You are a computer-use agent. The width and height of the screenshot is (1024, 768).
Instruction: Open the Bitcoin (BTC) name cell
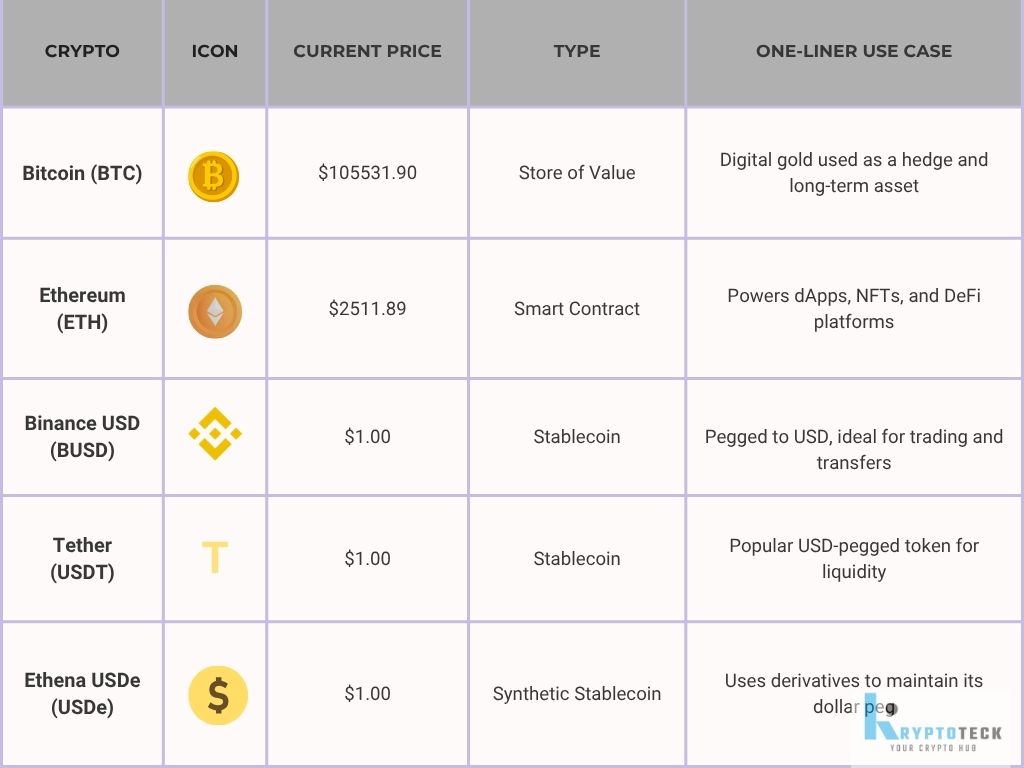click(82, 173)
